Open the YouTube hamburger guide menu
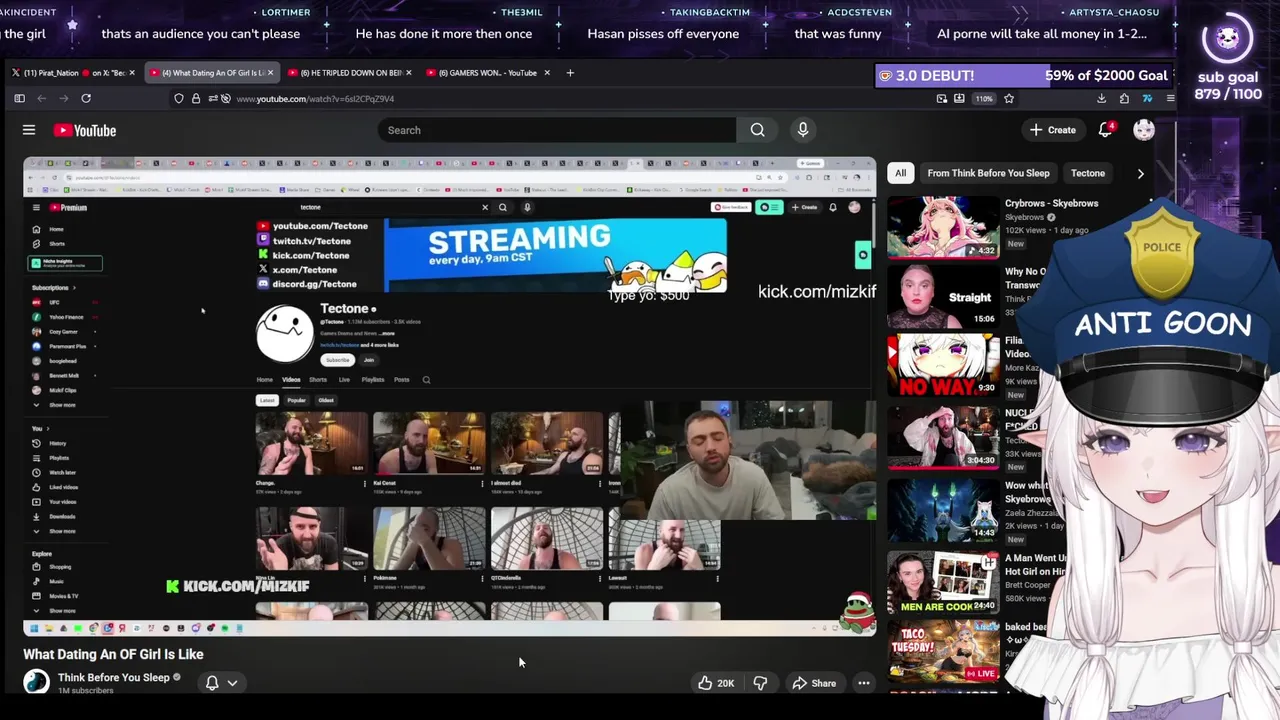Viewport: 1280px width, 720px height. coord(29,130)
